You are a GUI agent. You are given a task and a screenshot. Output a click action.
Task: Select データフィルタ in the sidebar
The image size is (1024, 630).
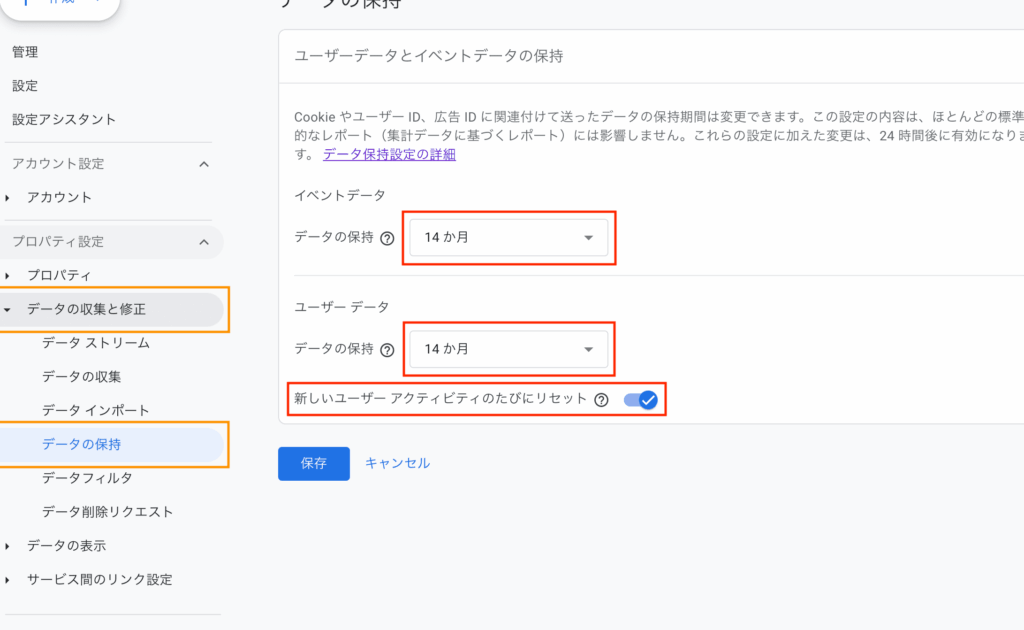tap(87, 478)
